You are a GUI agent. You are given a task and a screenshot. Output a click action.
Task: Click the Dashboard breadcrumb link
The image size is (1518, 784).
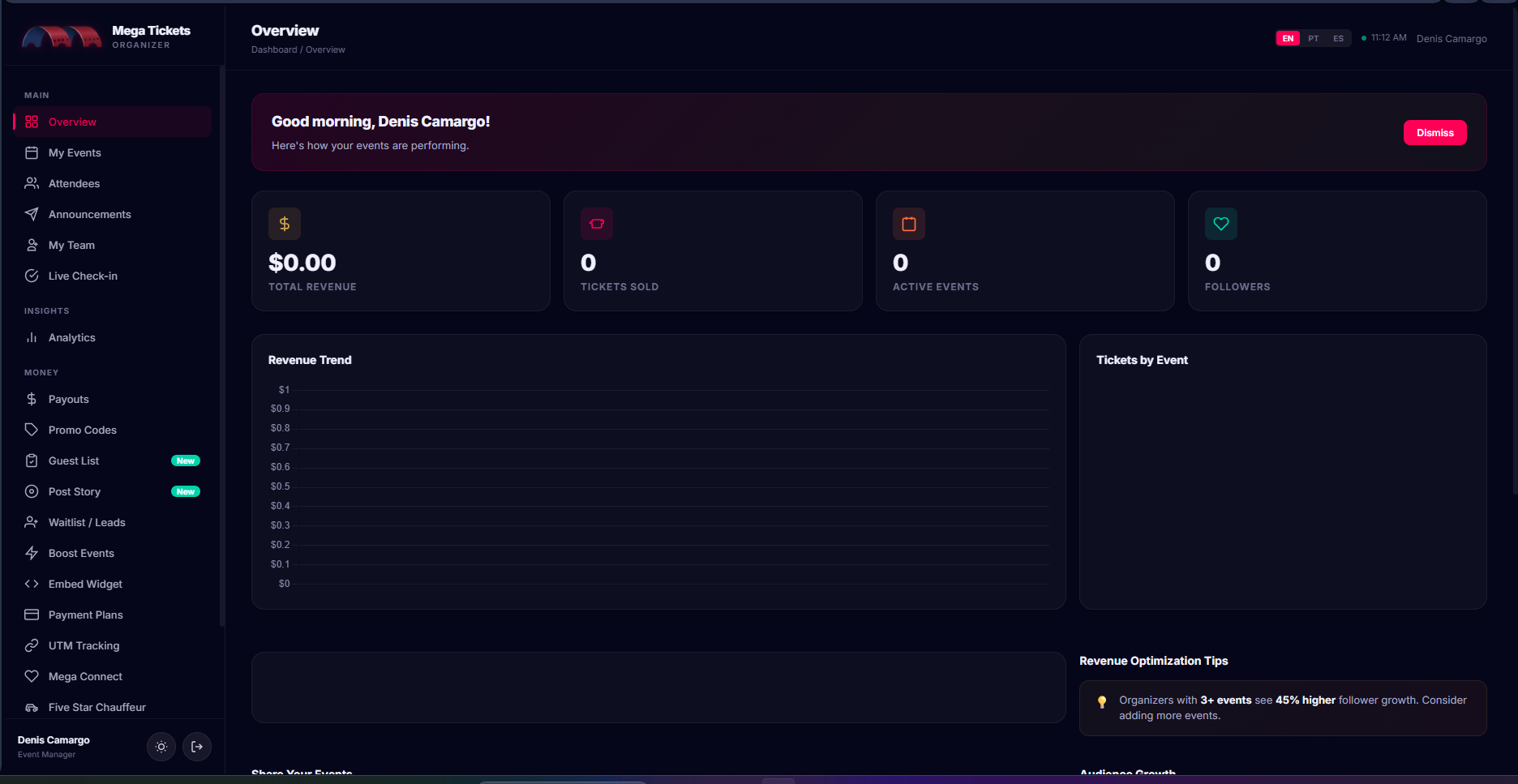[274, 49]
